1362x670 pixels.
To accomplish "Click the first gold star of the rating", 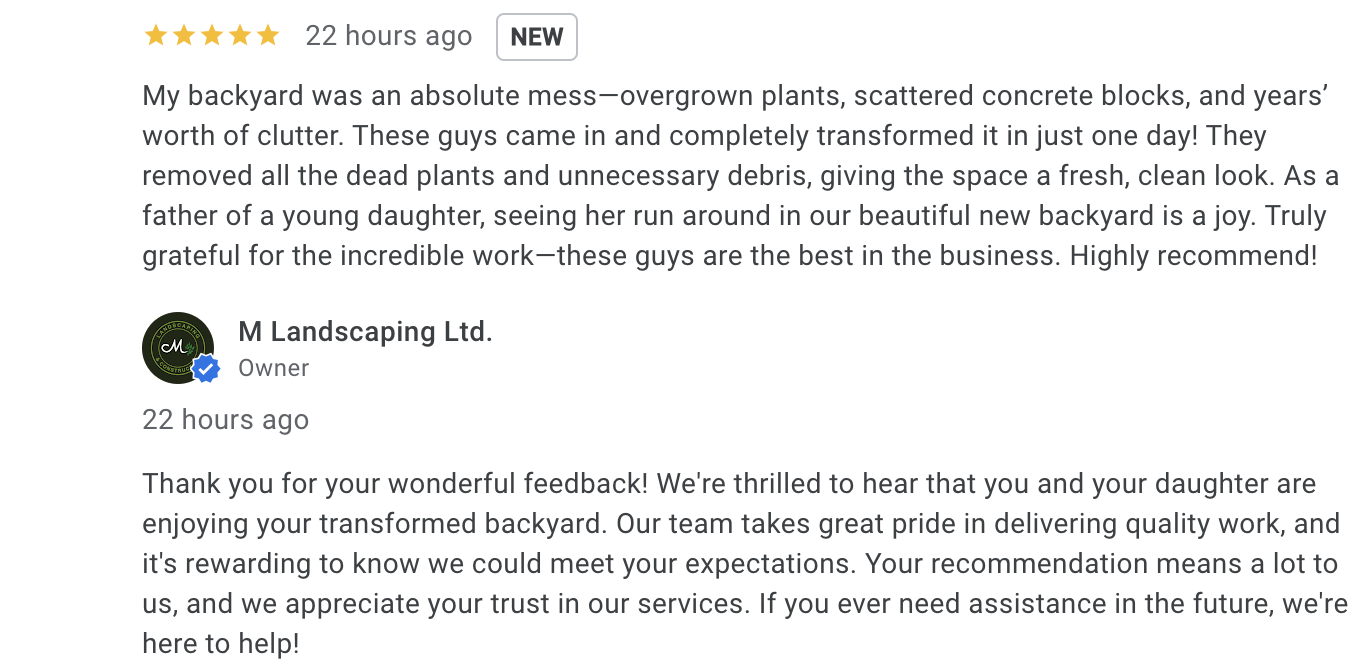I will [x=155, y=37].
